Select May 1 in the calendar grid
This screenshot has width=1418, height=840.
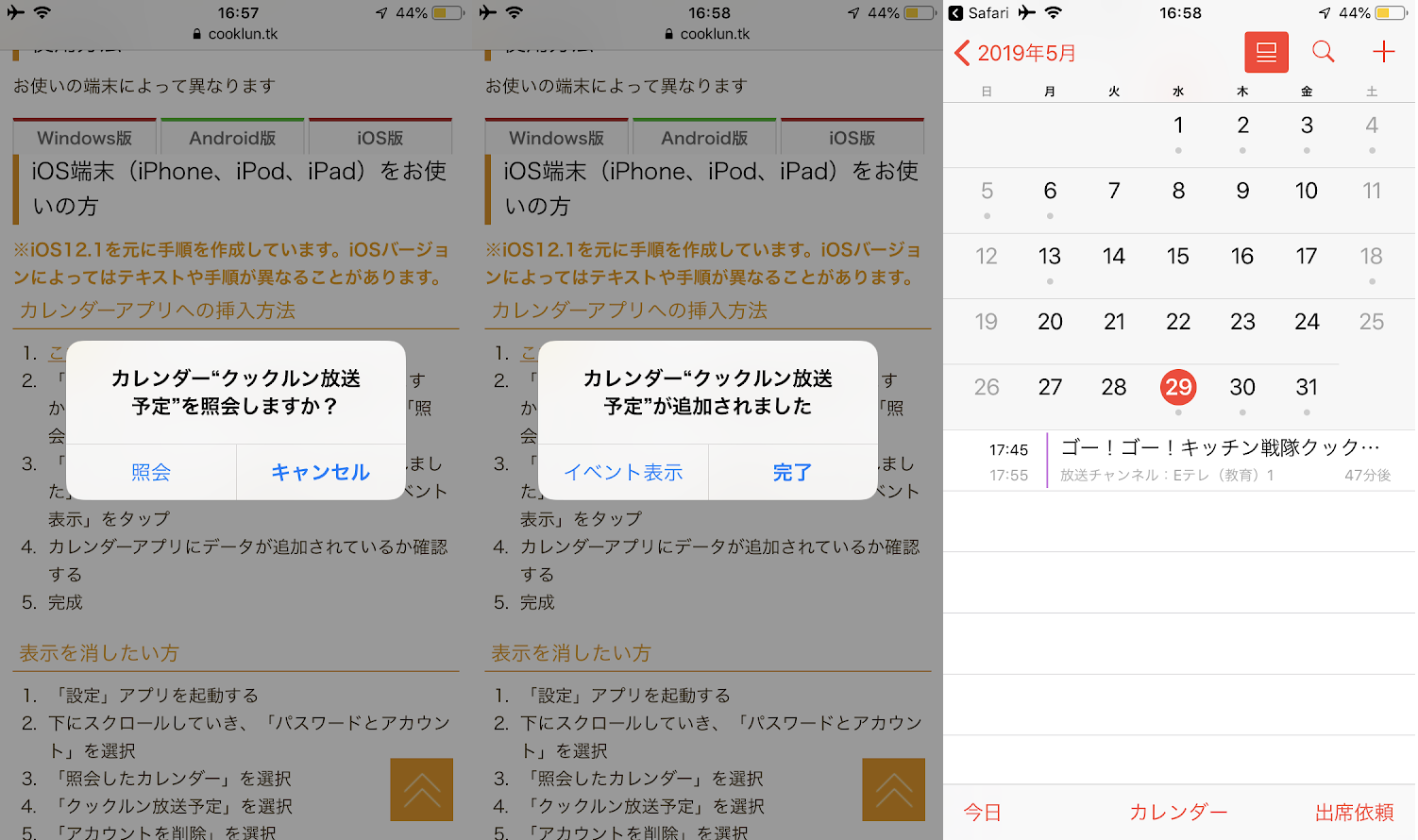(x=1178, y=126)
